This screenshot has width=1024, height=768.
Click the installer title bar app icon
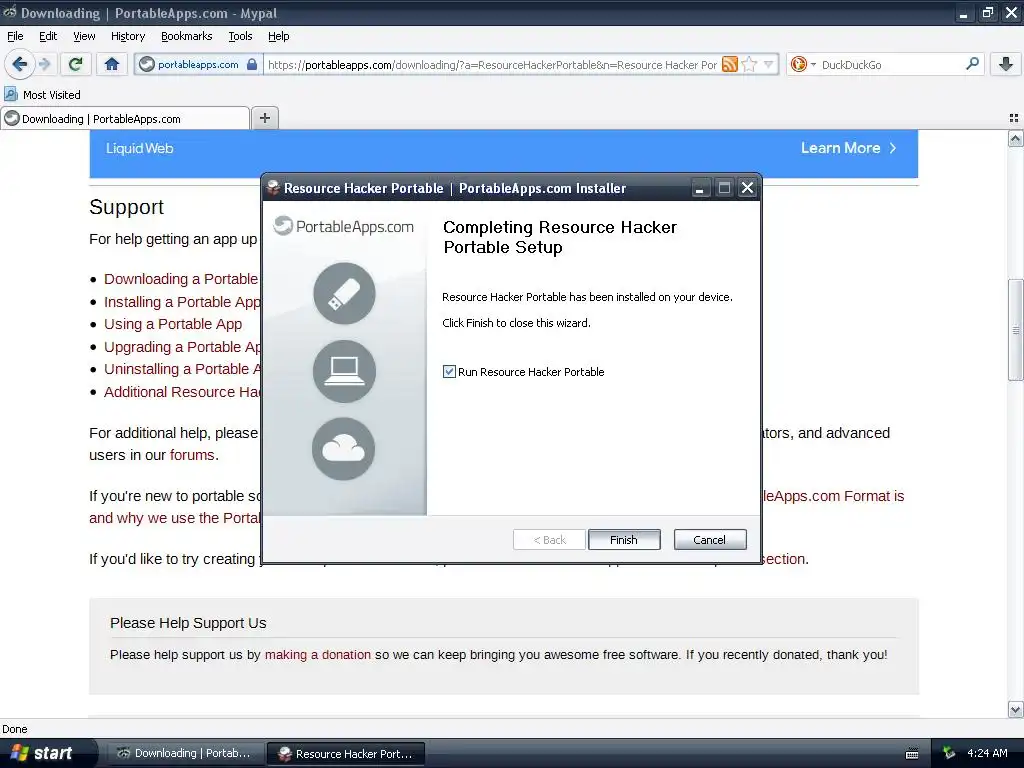pyautogui.click(x=273, y=188)
